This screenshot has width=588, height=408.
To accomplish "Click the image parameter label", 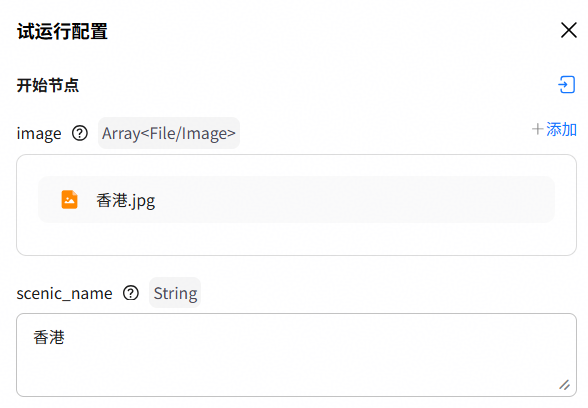I will coord(39,134).
